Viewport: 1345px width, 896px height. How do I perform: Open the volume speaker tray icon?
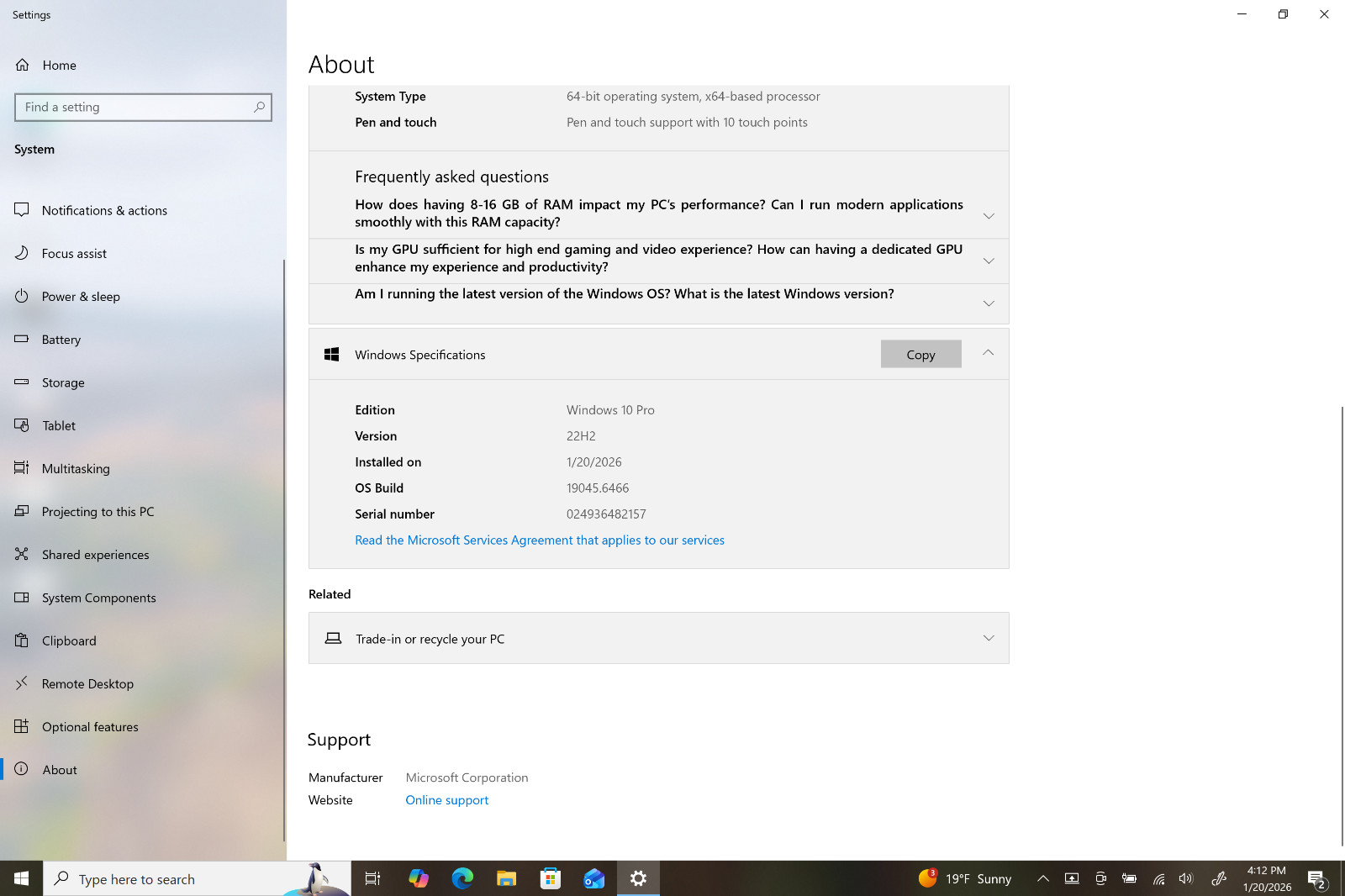click(1186, 878)
